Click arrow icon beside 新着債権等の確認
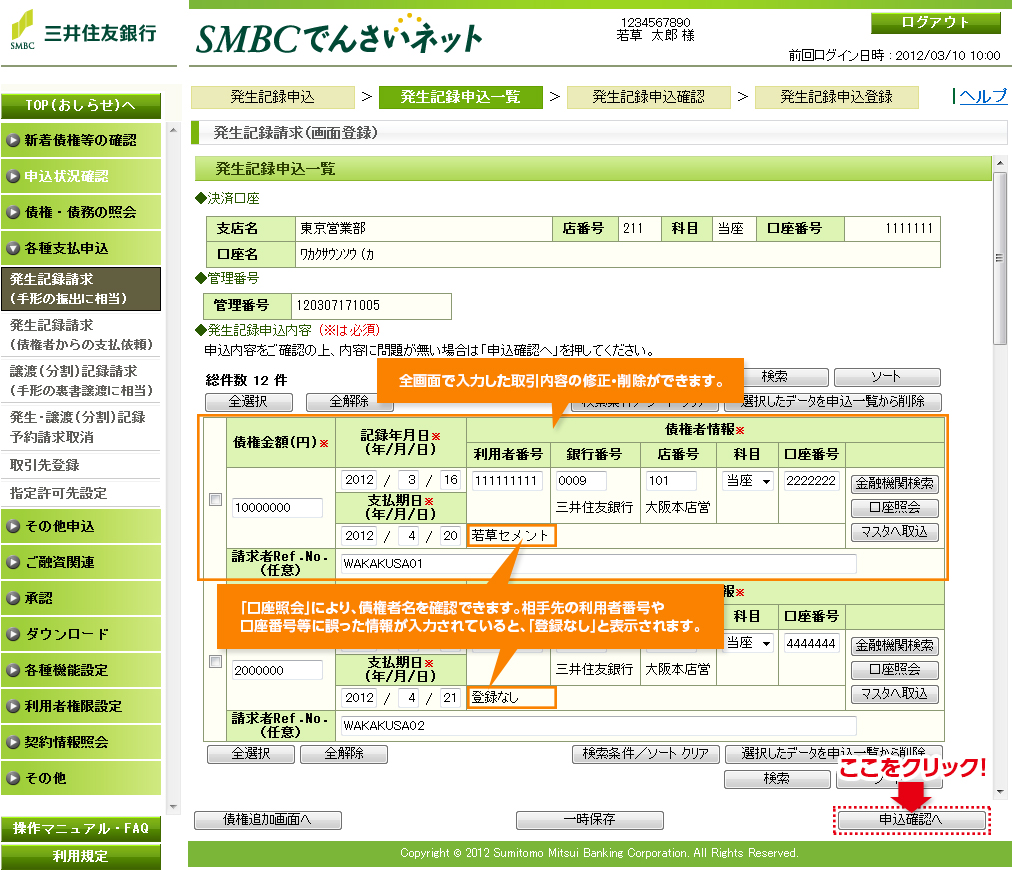 (13, 141)
